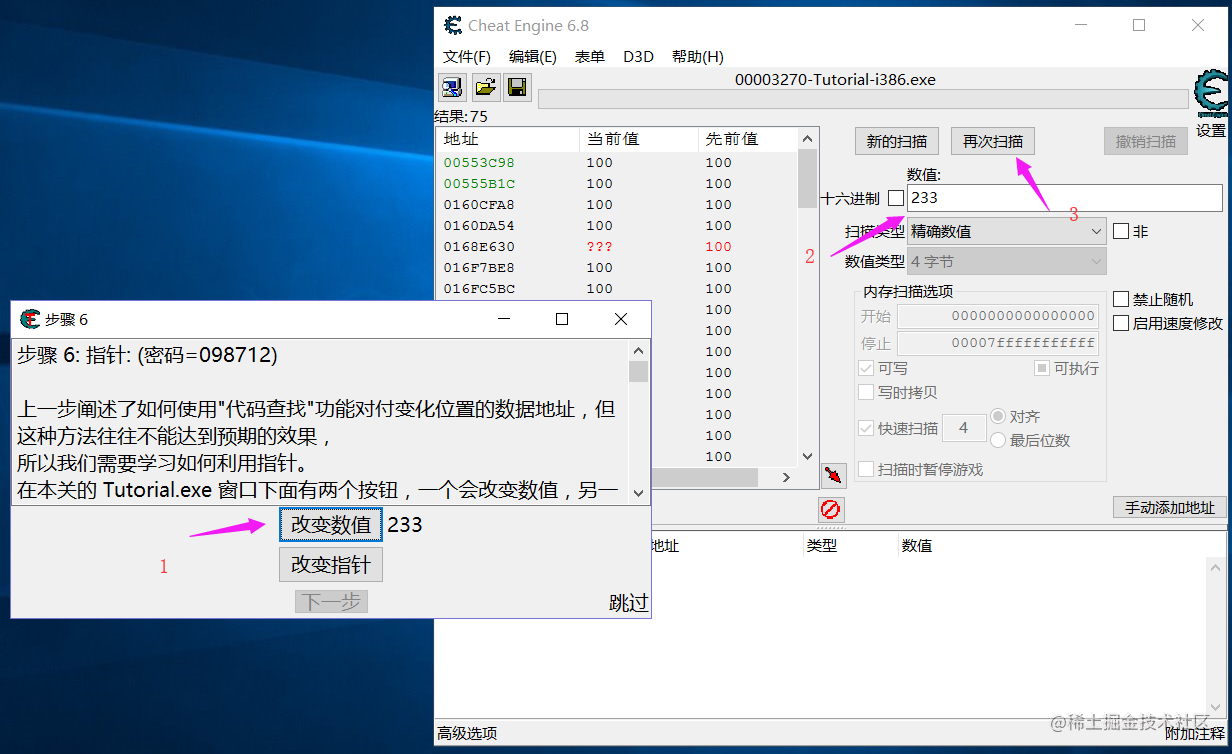This screenshot has height=754, width=1232.
Task: Click the 高级选项 status bar link
Action: point(467,733)
